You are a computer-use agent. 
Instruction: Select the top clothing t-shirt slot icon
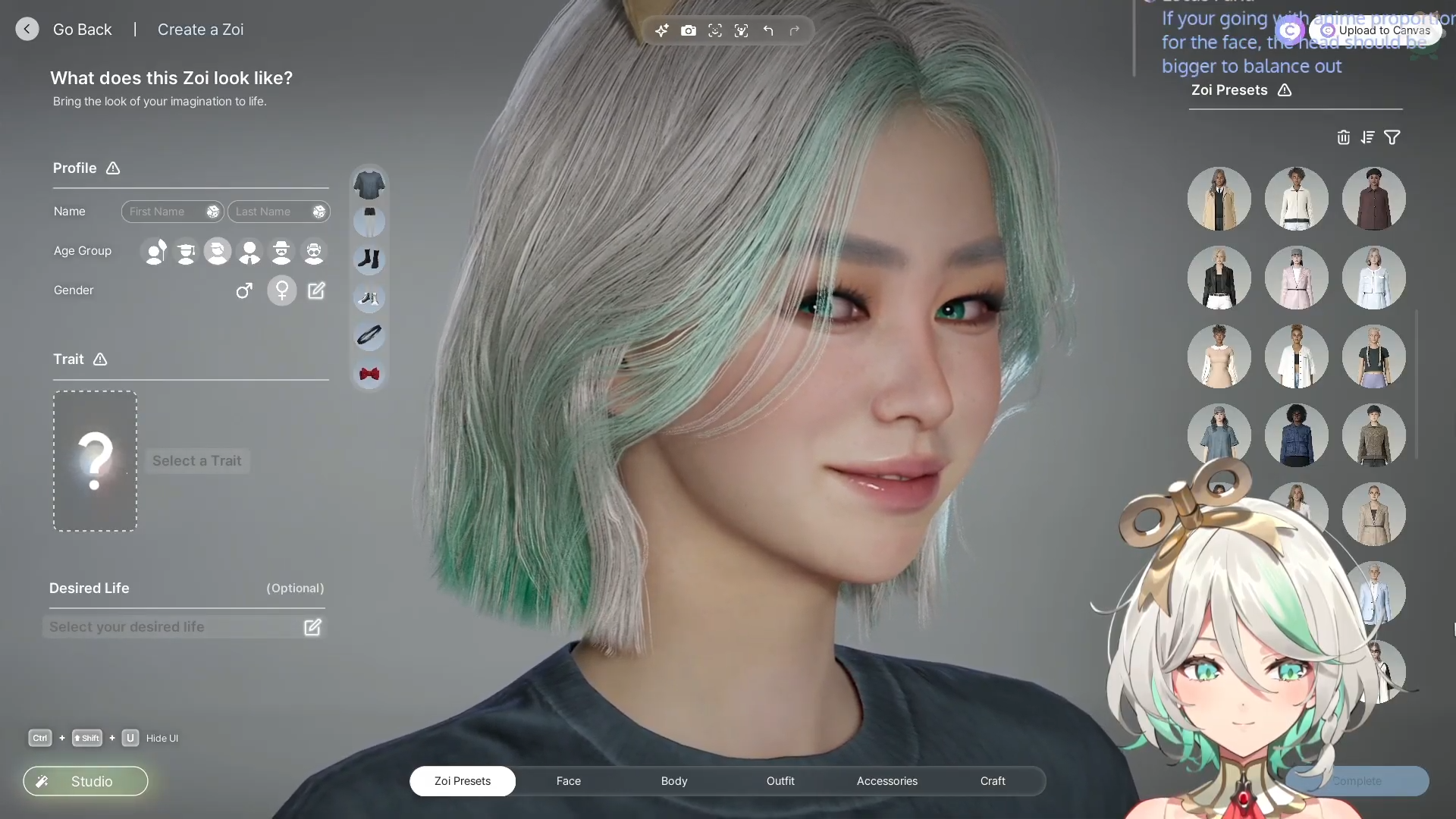point(369,184)
